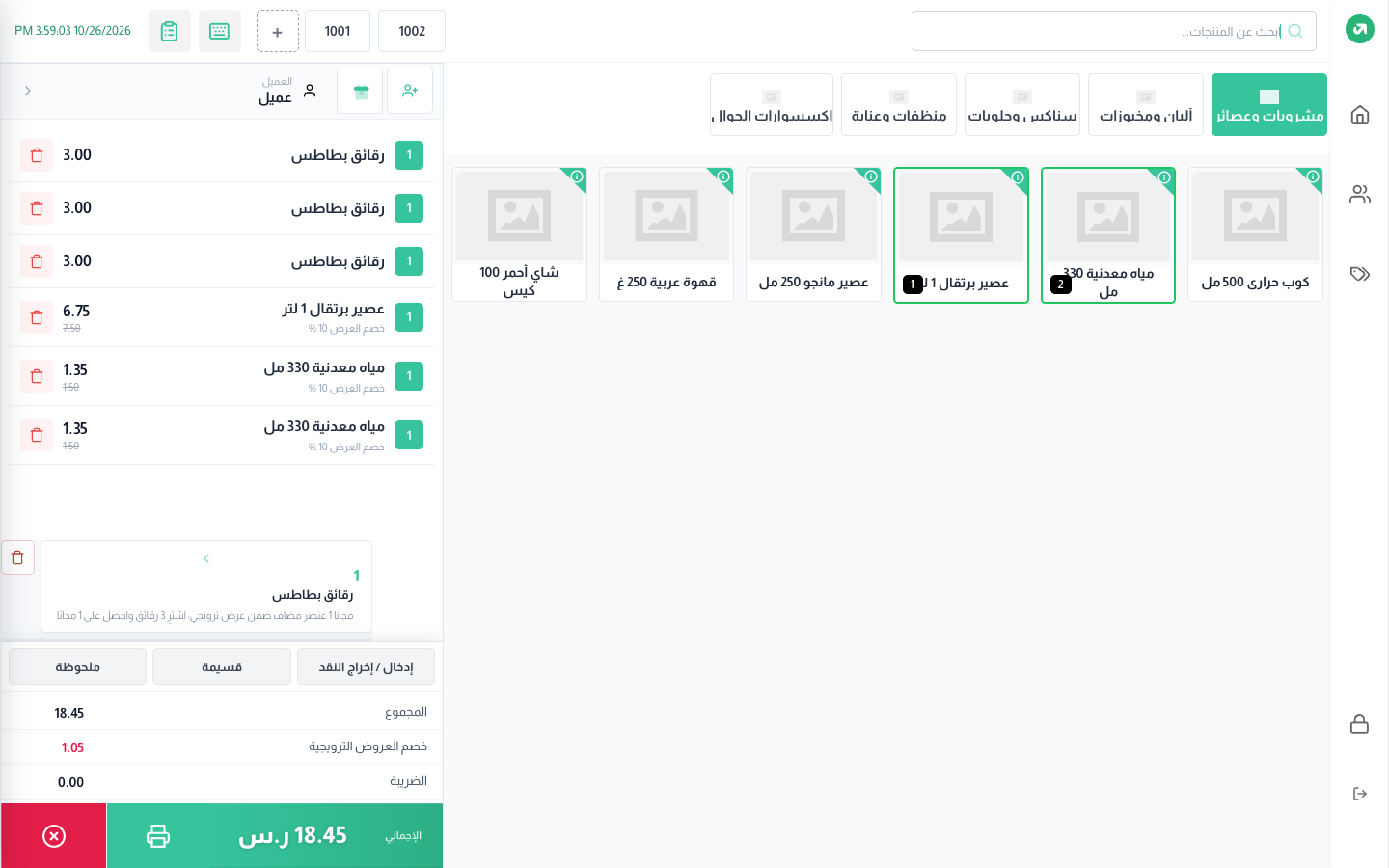Click the logout icon in sidebar
Viewport: 1389px width, 868px height.
[x=1360, y=794]
